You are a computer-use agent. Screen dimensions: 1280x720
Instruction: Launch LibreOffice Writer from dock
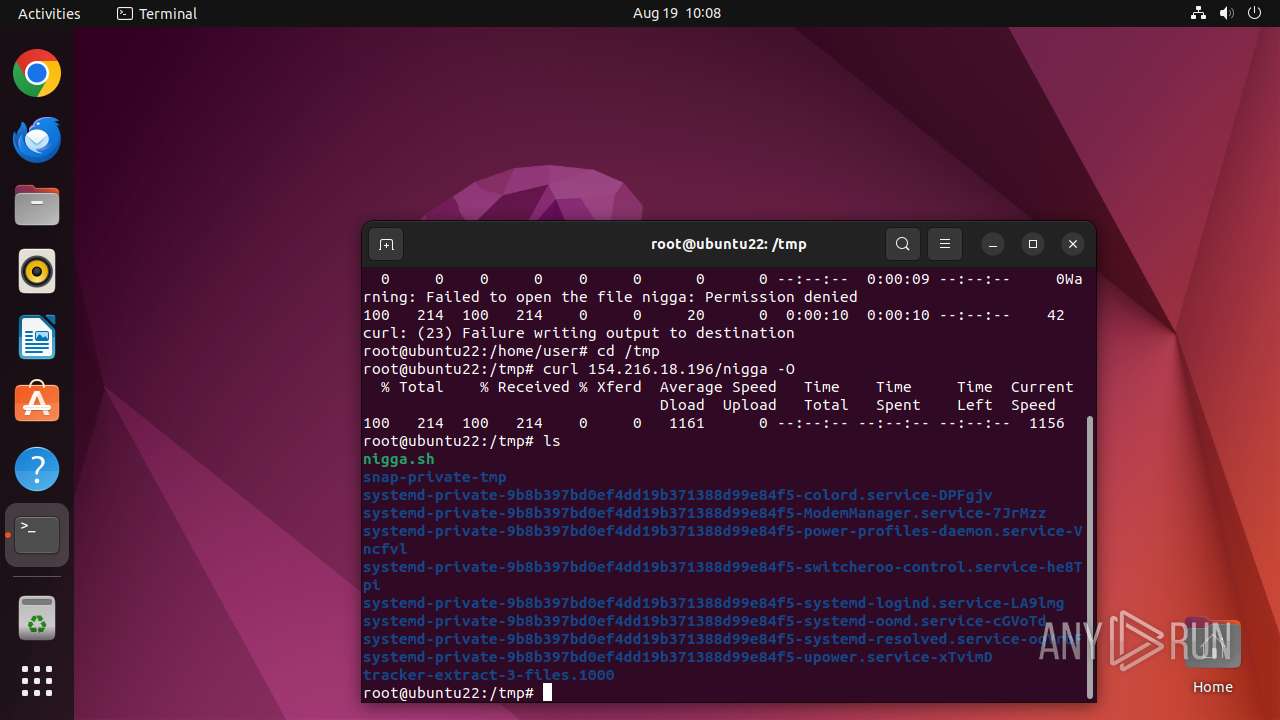(x=37, y=338)
